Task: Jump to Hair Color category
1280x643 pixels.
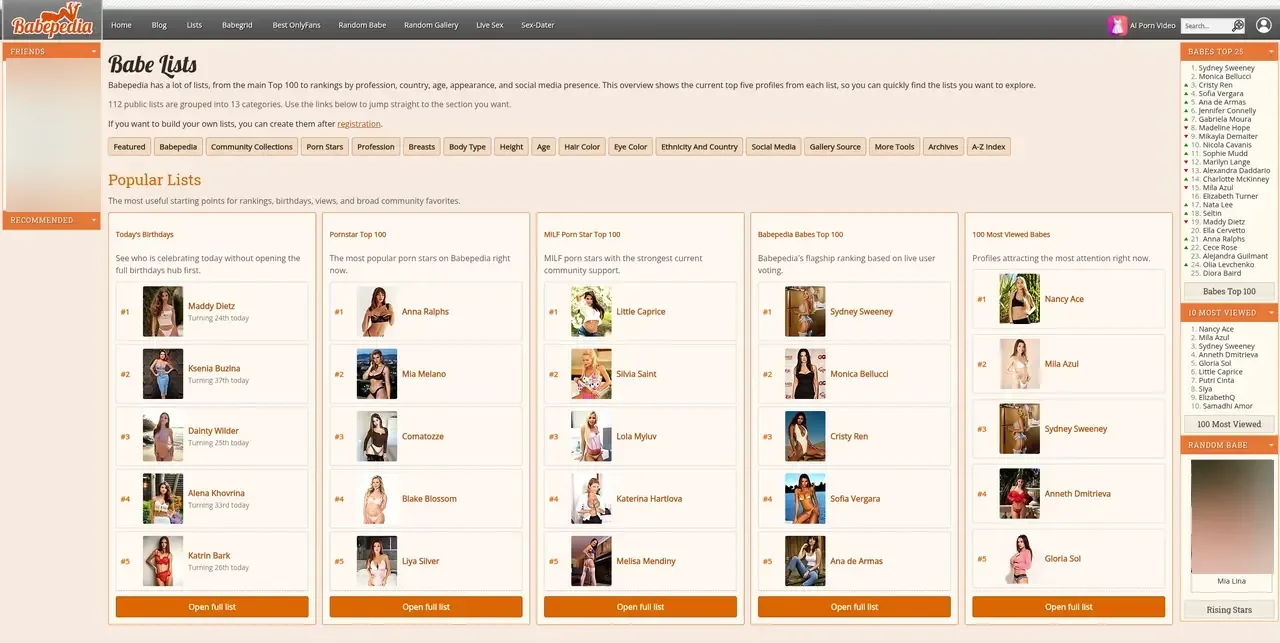Action: (582, 147)
